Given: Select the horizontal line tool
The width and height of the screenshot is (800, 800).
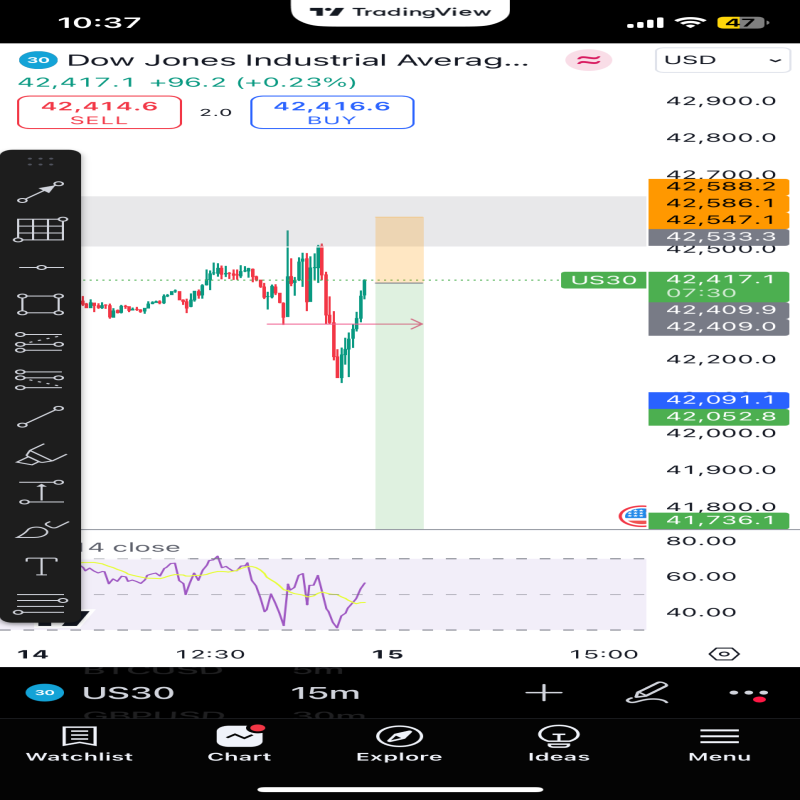Looking at the screenshot, I should click(40, 267).
